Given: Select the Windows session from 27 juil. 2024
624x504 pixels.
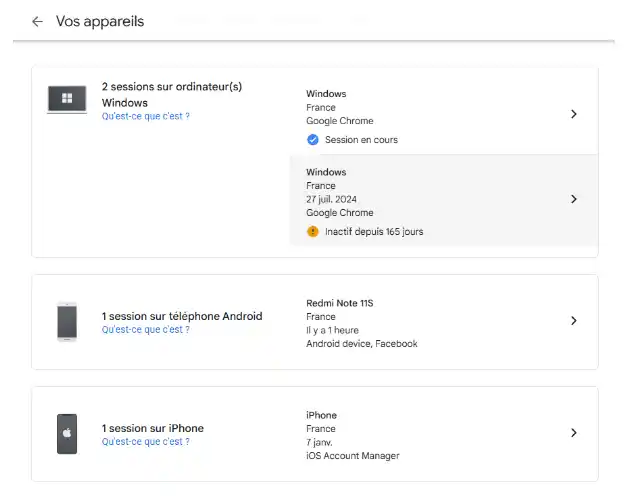Looking at the screenshot, I should (444, 201).
